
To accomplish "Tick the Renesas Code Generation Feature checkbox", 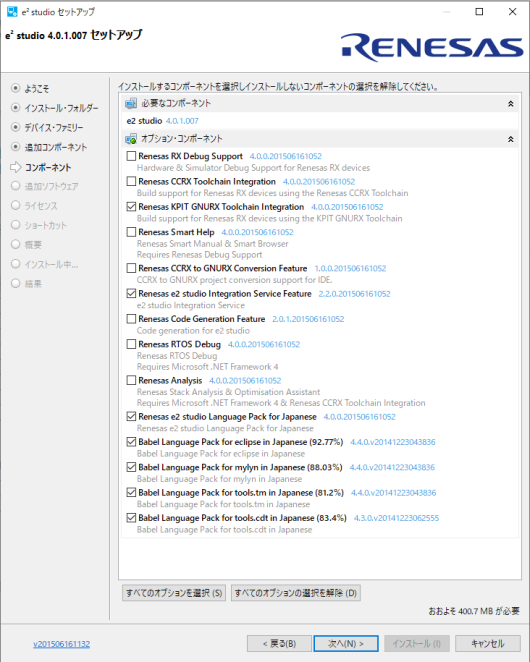I will pos(131,319).
